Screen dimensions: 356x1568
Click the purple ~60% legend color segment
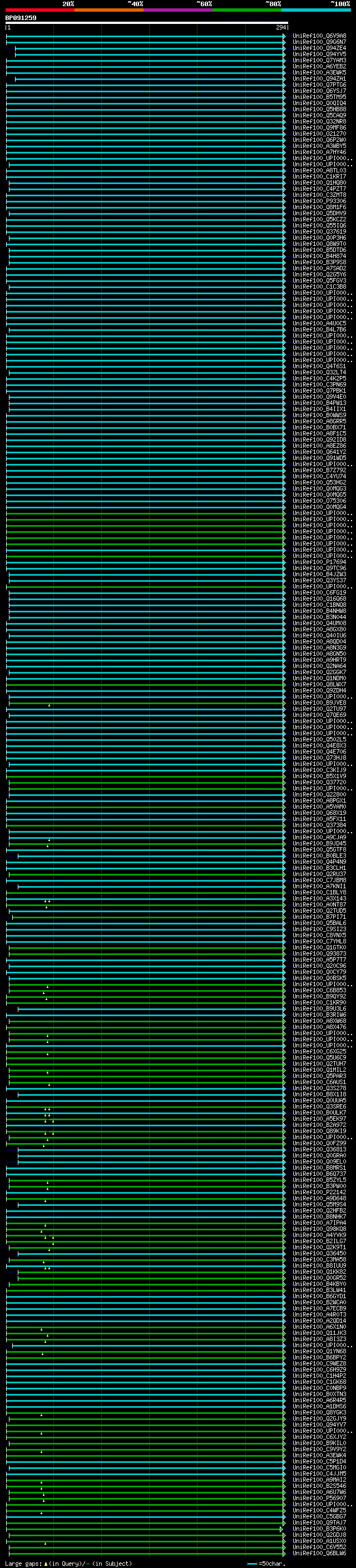pyautogui.click(x=177, y=10)
